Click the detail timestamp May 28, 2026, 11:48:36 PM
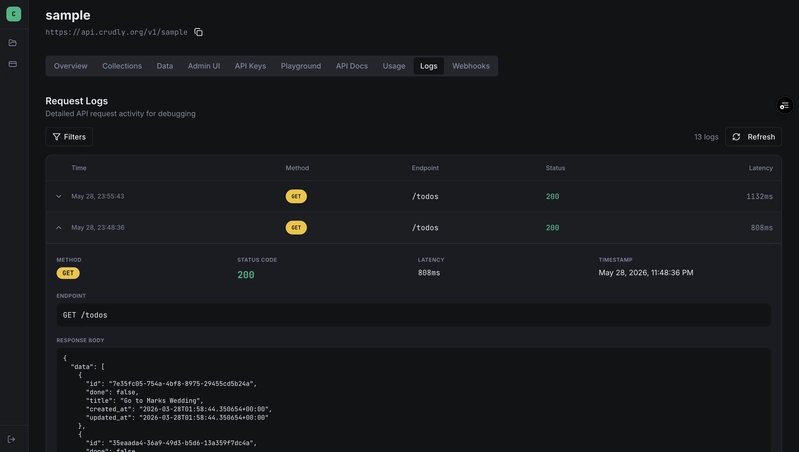 (x=646, y=273)
